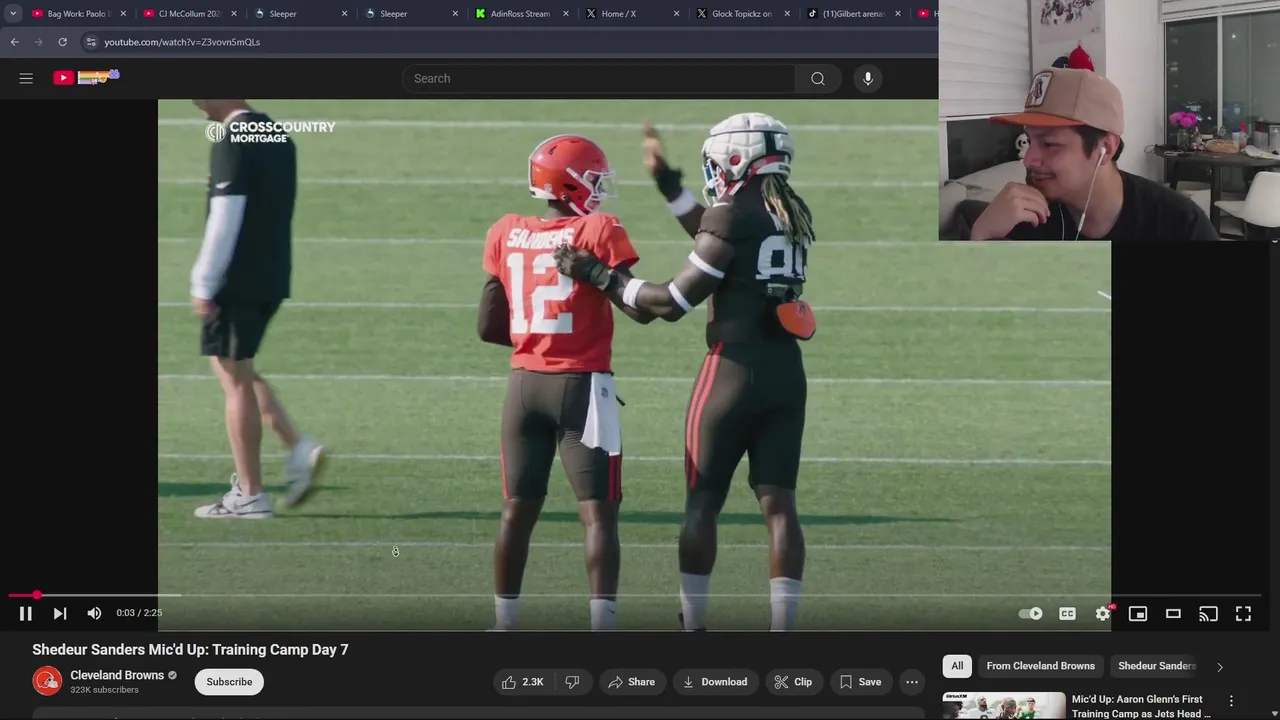Enter fullscreen mode
The width and height of the screenshot is (1280, 720).
pos(1243,614)
